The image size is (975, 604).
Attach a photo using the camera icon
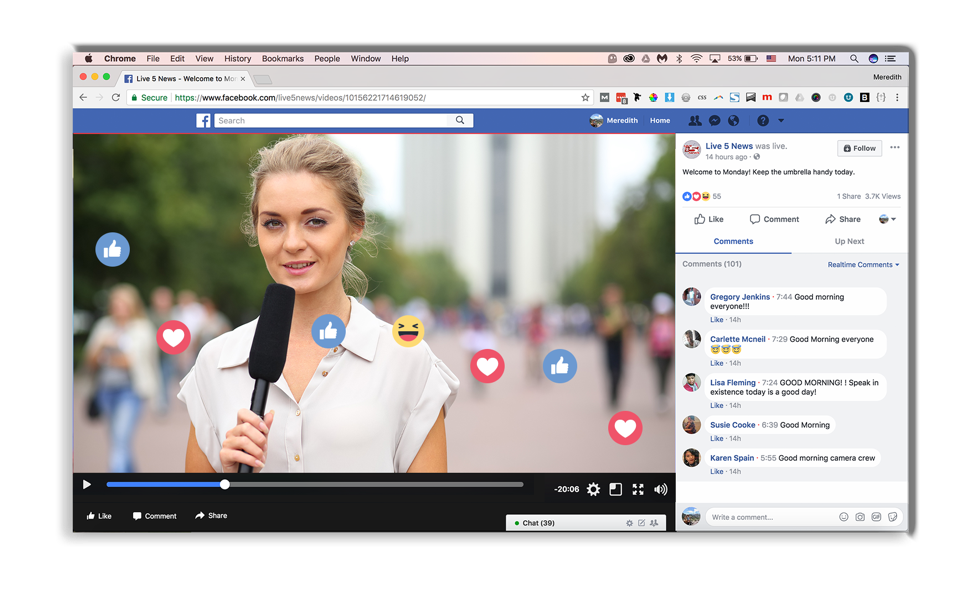[x=860, y=516]
